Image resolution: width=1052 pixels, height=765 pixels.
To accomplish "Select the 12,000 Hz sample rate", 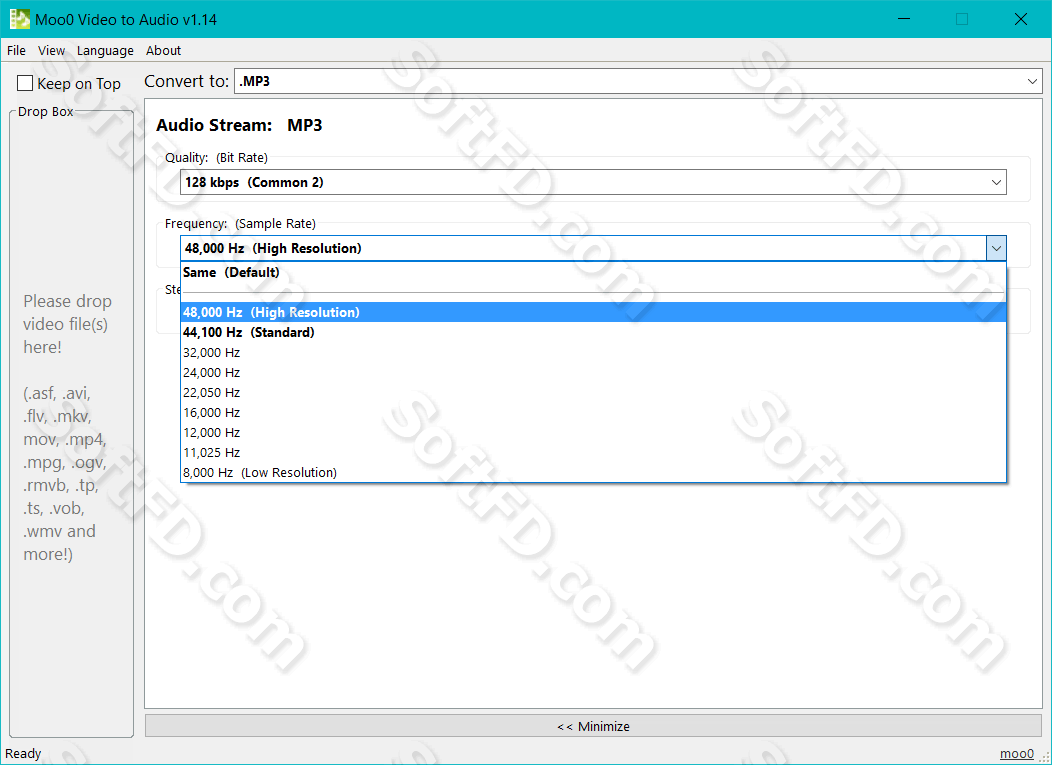I will (593, 433).
